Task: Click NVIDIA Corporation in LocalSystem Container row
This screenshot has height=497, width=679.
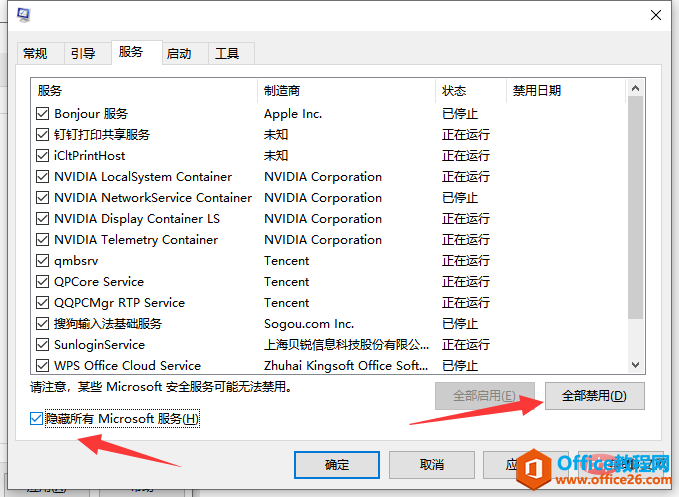Action: point(323,177)
